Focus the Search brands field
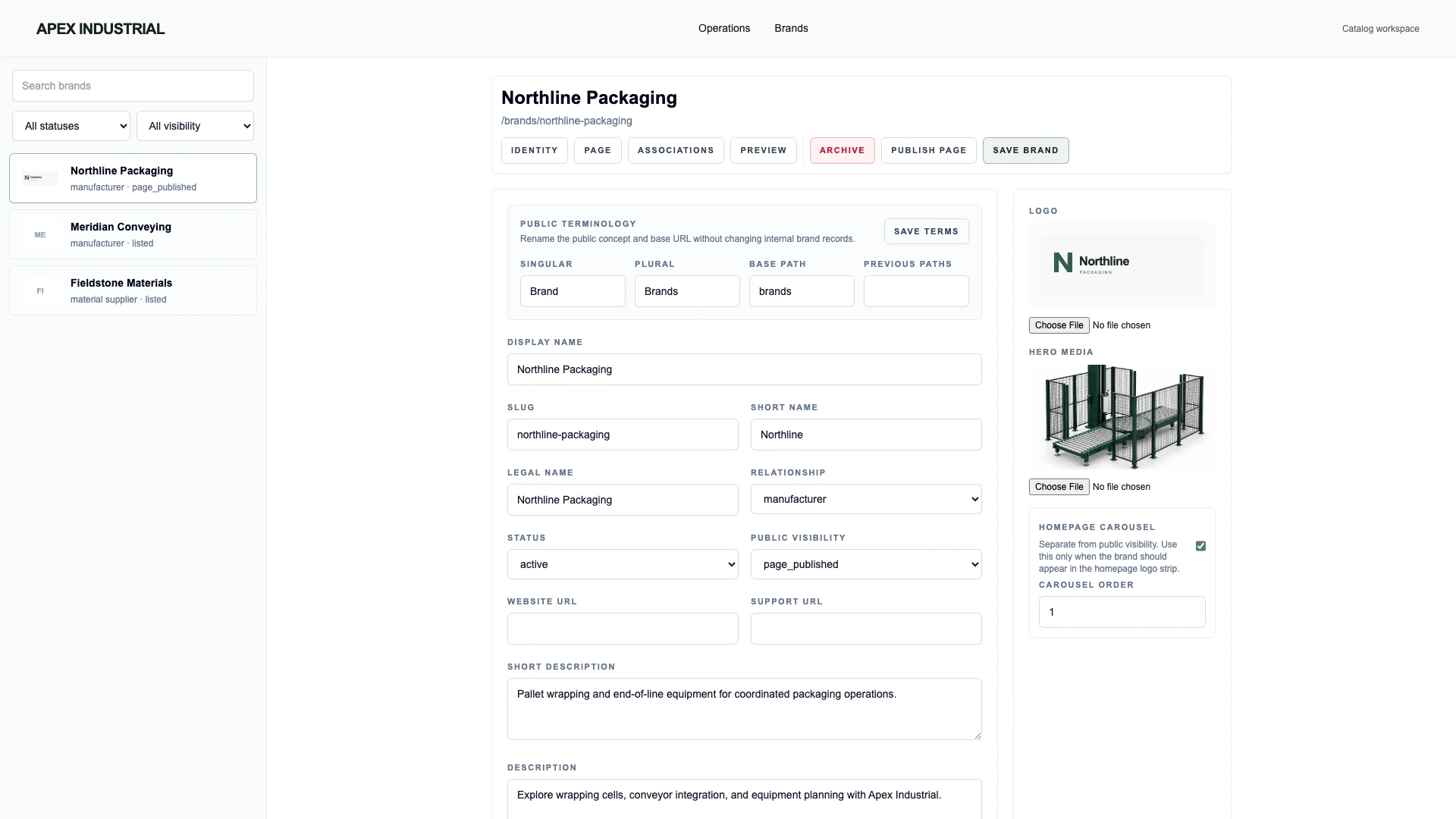 click(x=133, y=86)
